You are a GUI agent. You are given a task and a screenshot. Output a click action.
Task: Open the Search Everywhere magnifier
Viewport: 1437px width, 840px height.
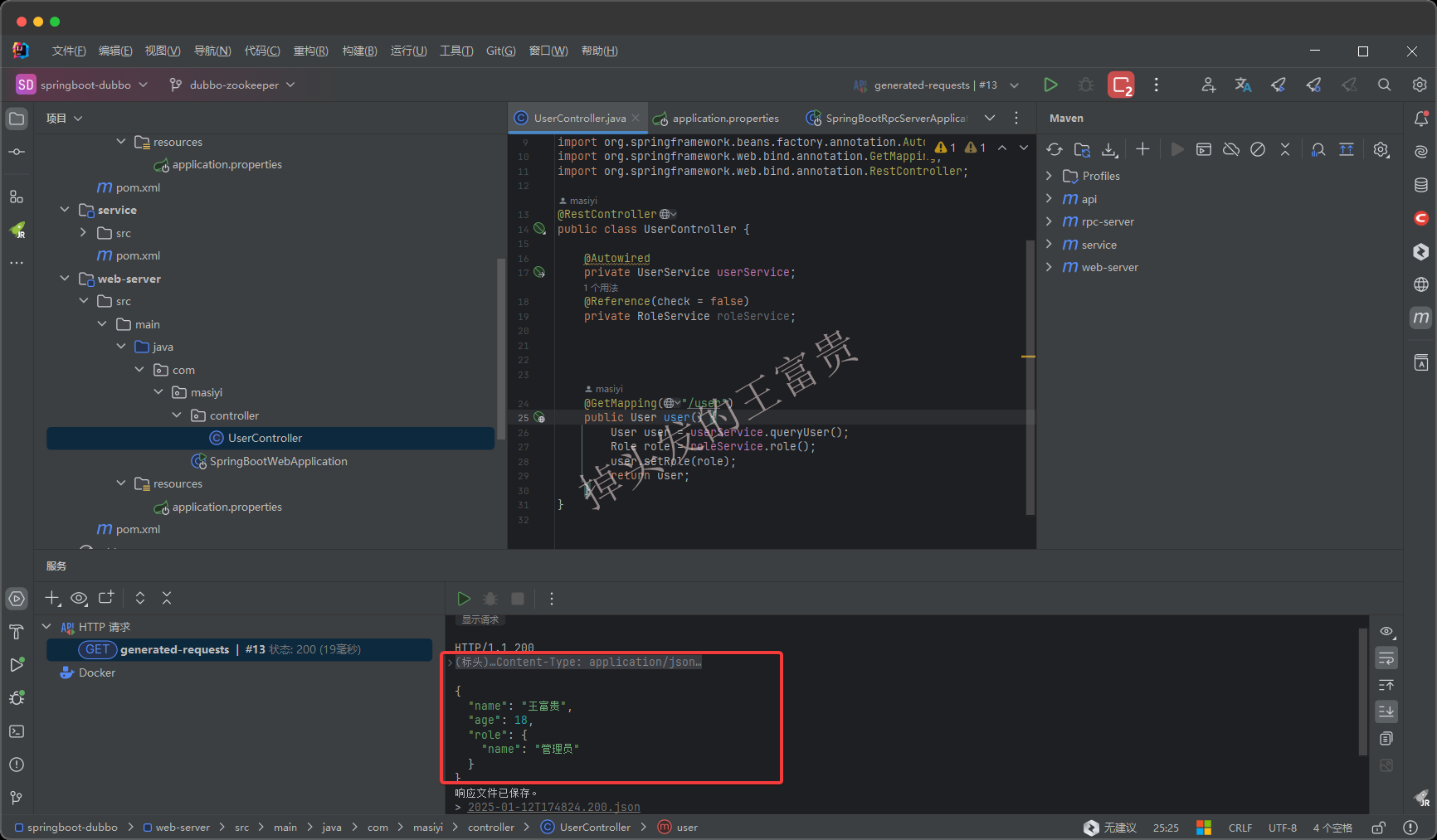(x=1384, y=85)
